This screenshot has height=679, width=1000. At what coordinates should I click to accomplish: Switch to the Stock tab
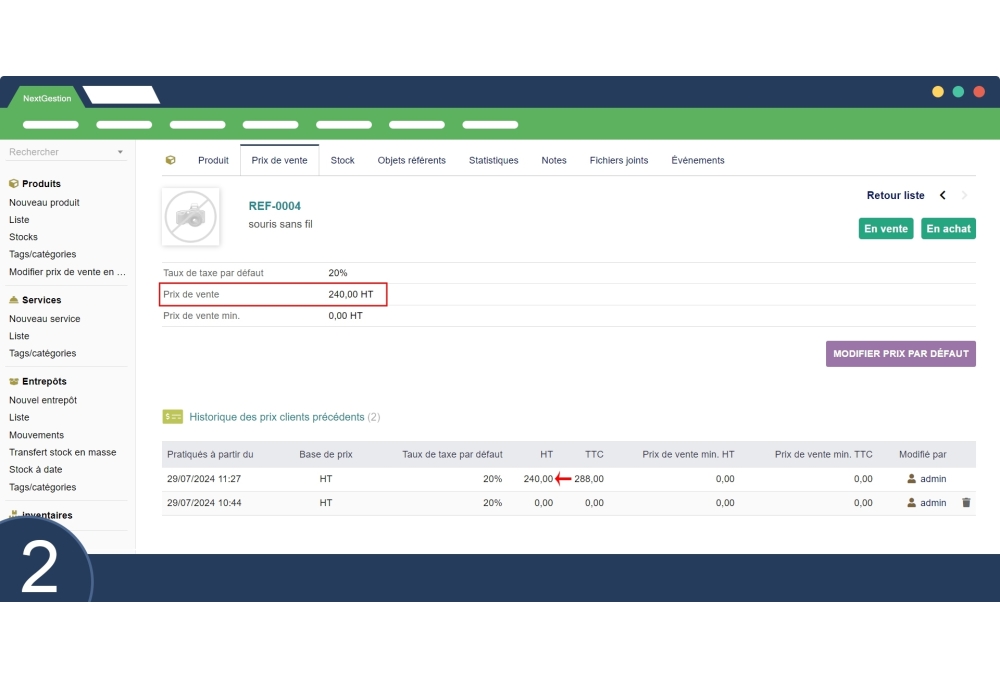click(342, 160)
